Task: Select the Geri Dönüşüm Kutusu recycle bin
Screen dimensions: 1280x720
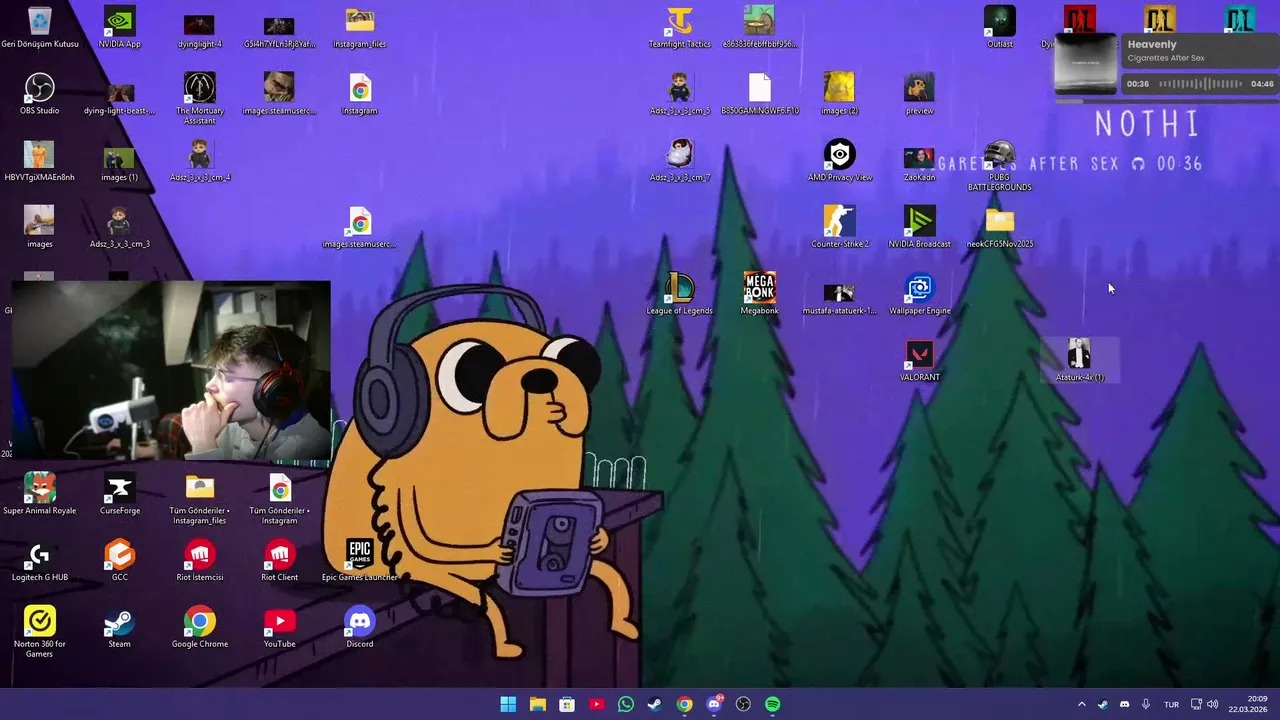Action: [x=39, y=28]
